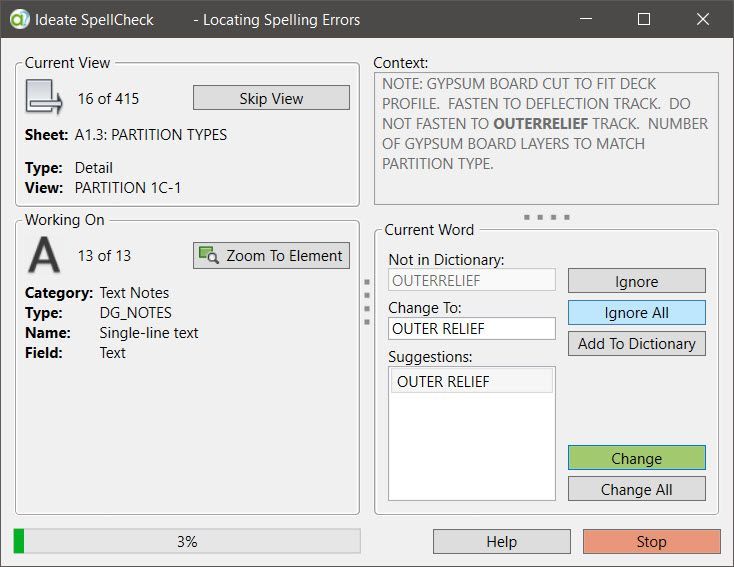Click the Change To input field

pyautogui.click(x=472, y=329)
